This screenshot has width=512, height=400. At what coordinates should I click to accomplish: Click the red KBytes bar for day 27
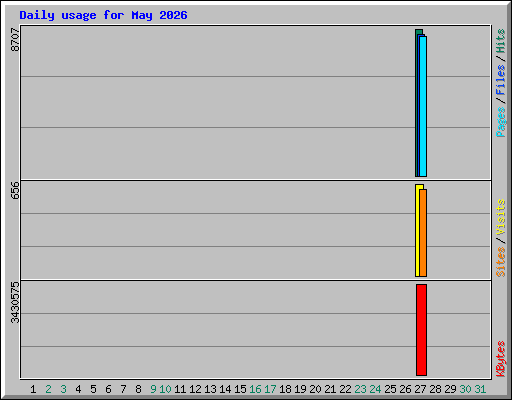coord(421,330)
